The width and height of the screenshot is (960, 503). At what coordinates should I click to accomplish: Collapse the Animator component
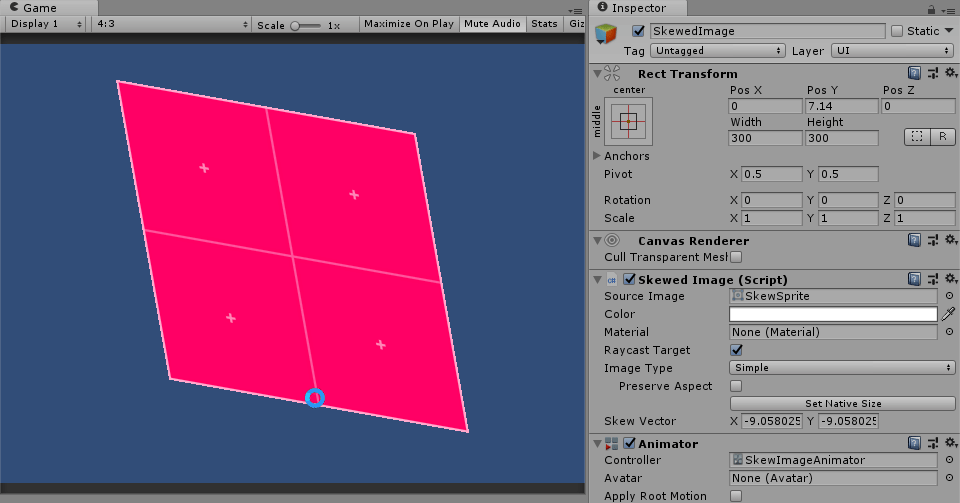point(597,443)
